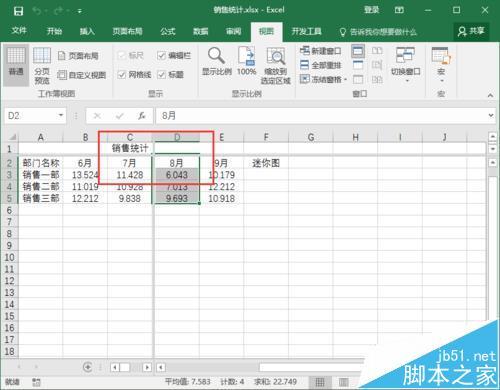Click the insert function fx icon
500x390 pixels.
pyautogui.click(x=142, y=116)
